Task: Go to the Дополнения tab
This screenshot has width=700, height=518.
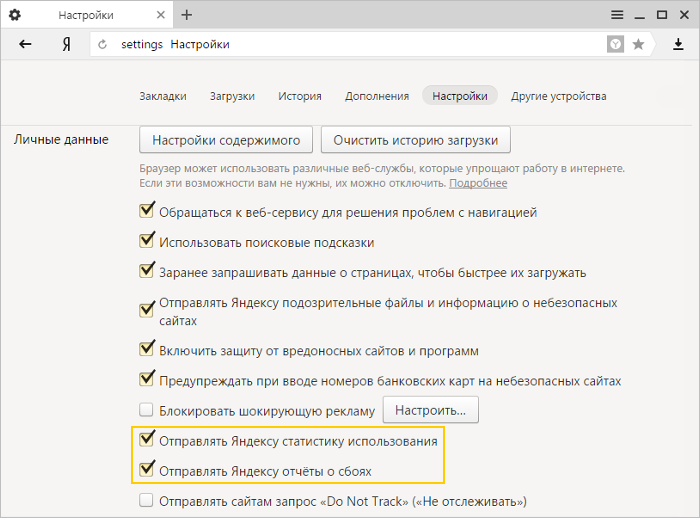Action: coord(377,96)
